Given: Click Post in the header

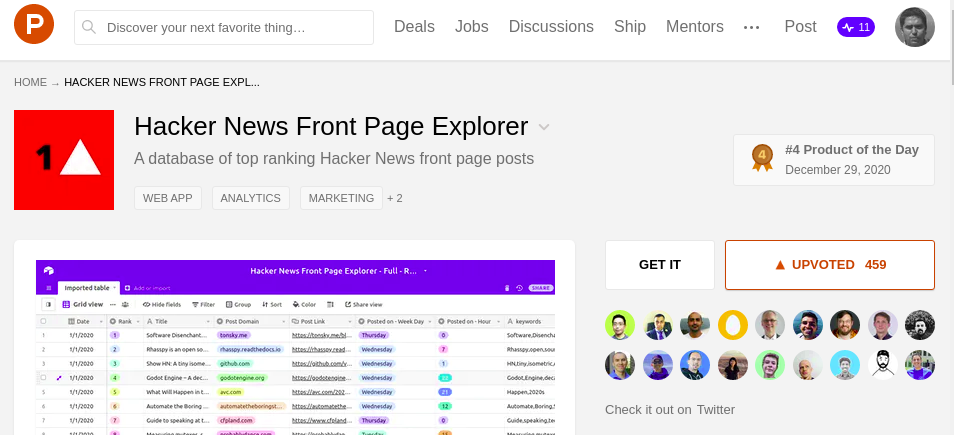Looking at the screenshot, I should [800, 27].
